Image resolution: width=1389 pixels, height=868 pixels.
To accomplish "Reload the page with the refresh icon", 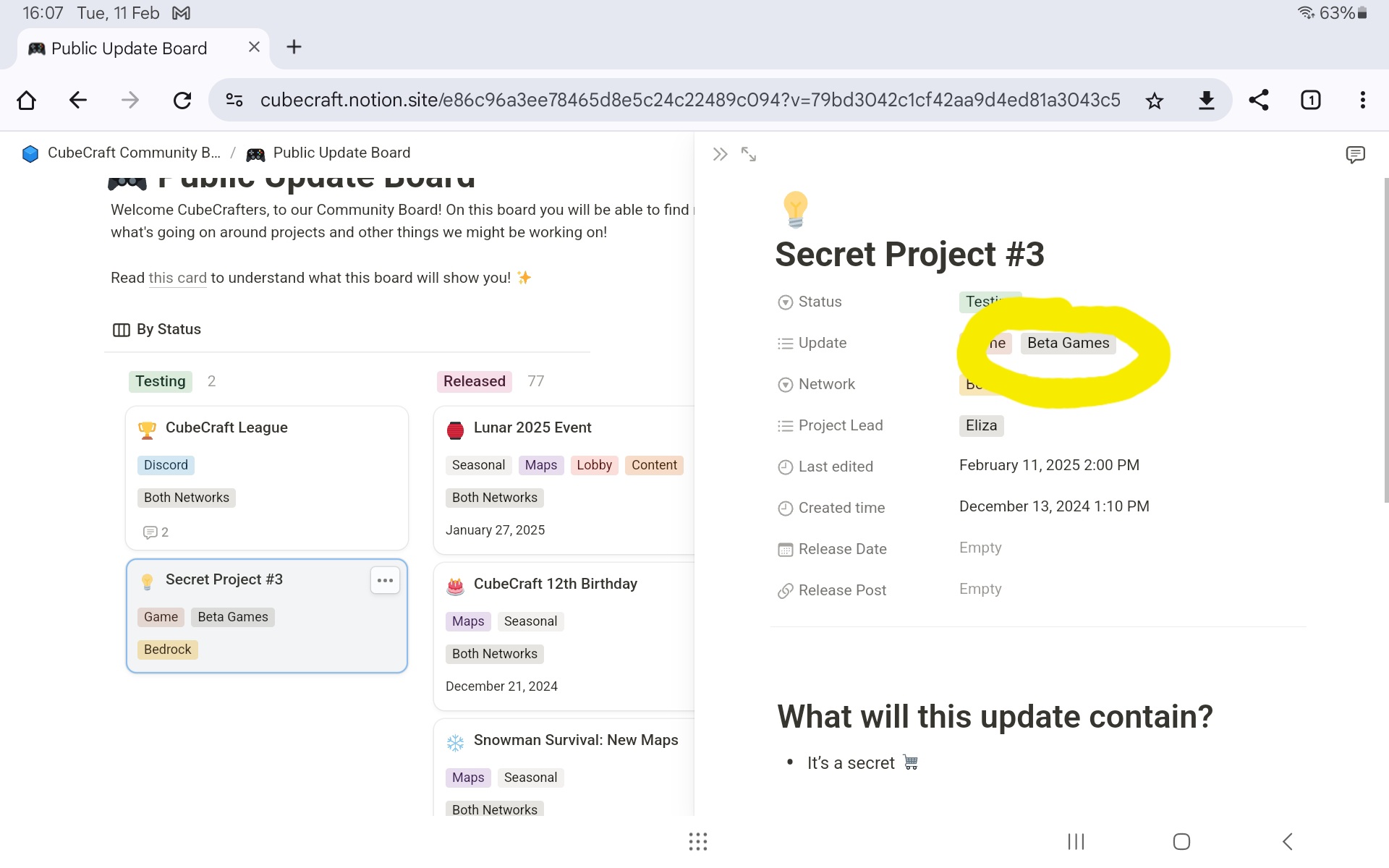I will coord(182,100).
